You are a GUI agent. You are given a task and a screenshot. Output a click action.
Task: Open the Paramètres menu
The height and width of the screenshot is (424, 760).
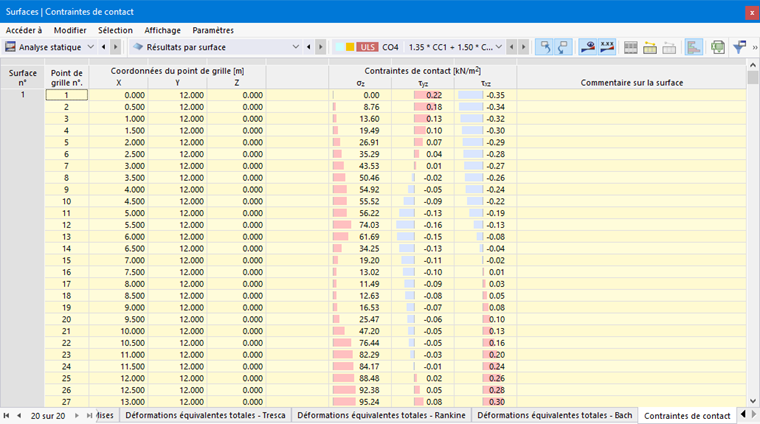pos(213,30)
